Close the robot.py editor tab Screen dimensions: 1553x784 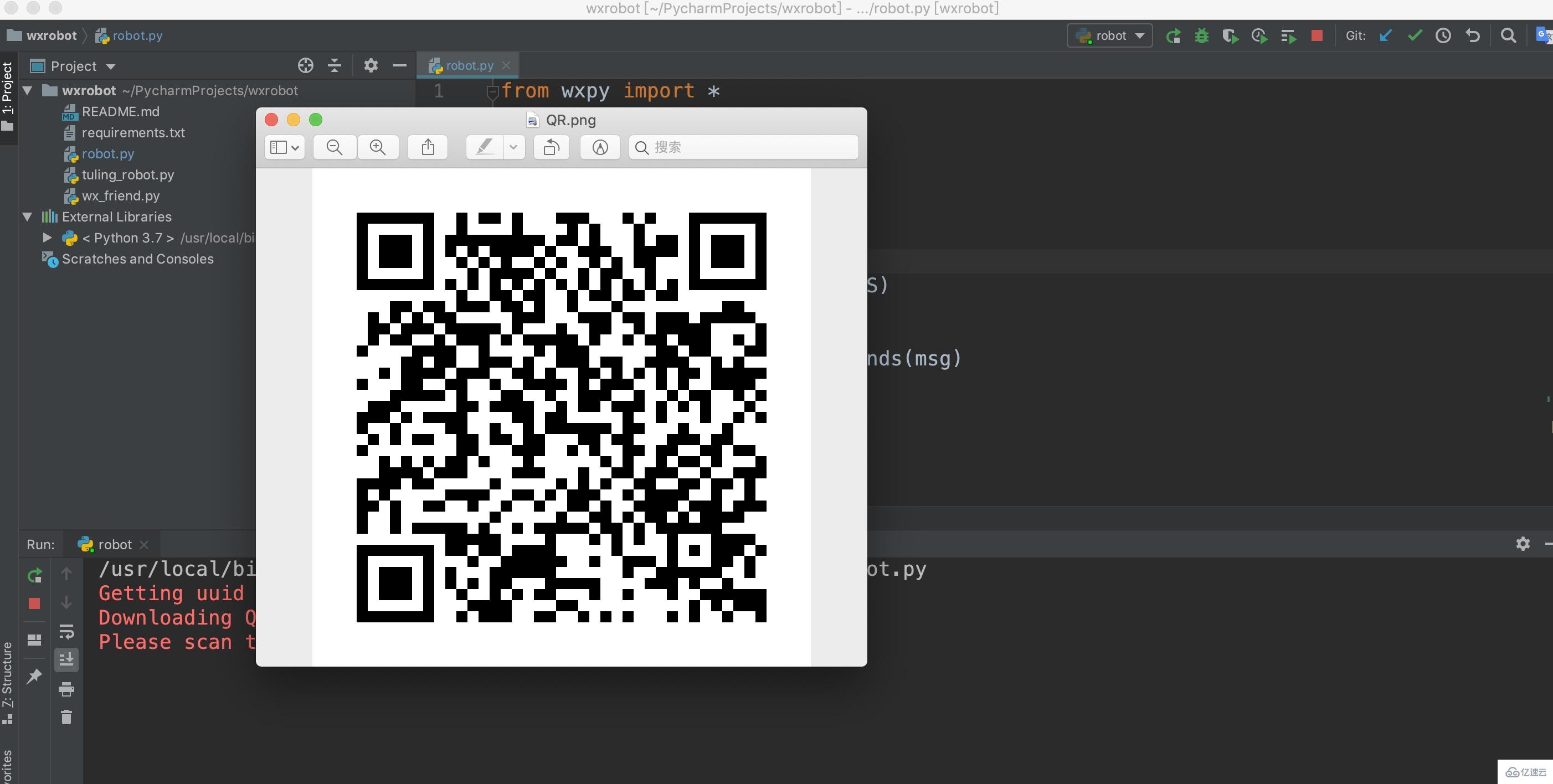click(x=506, y=66)
